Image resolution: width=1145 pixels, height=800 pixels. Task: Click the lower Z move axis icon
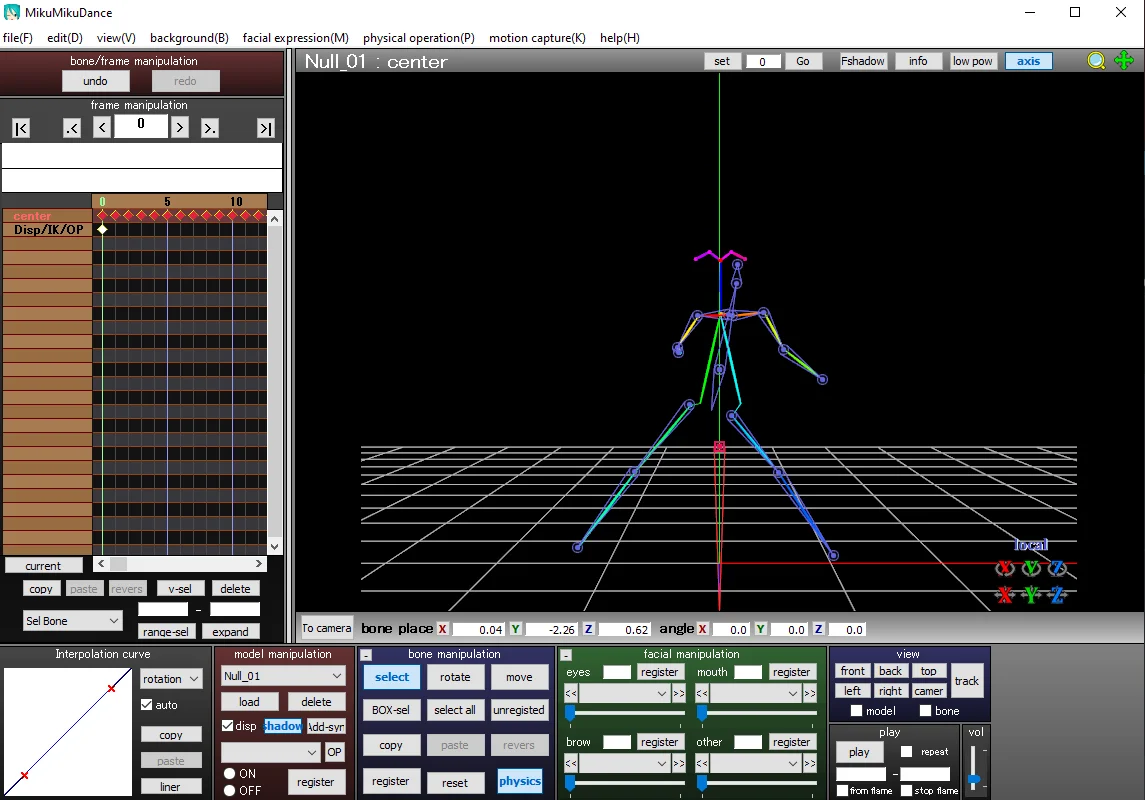click(1057, 595)
